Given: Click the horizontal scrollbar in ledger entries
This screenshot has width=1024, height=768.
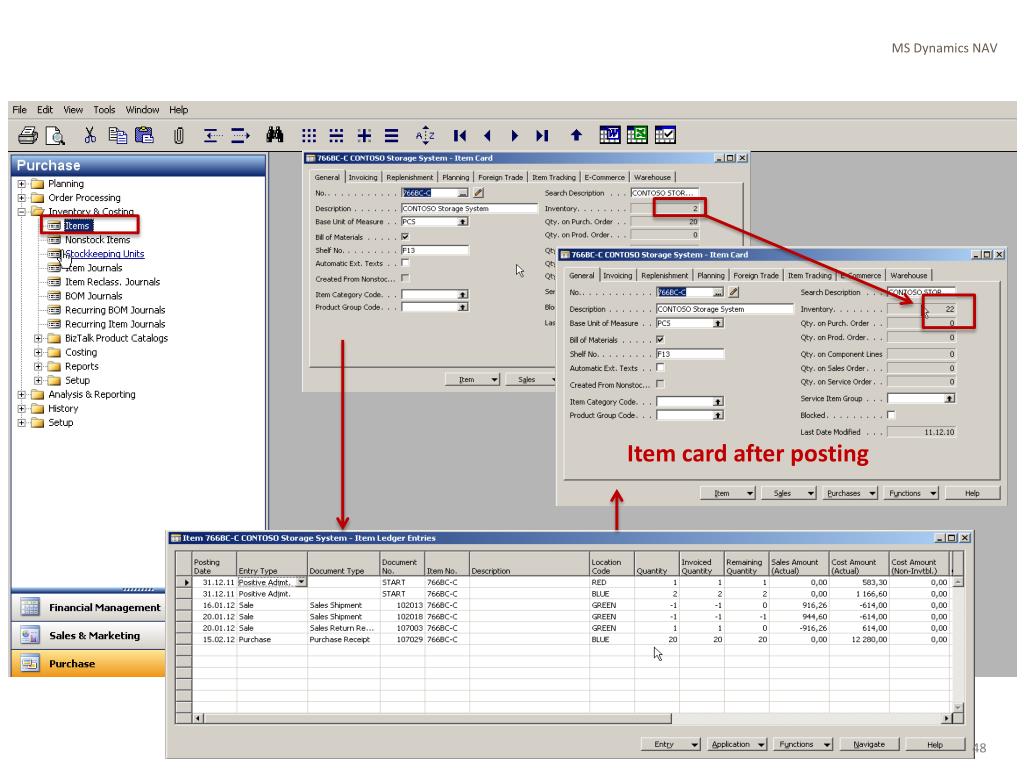Looking at the screenshot, I should pos(438,718).
